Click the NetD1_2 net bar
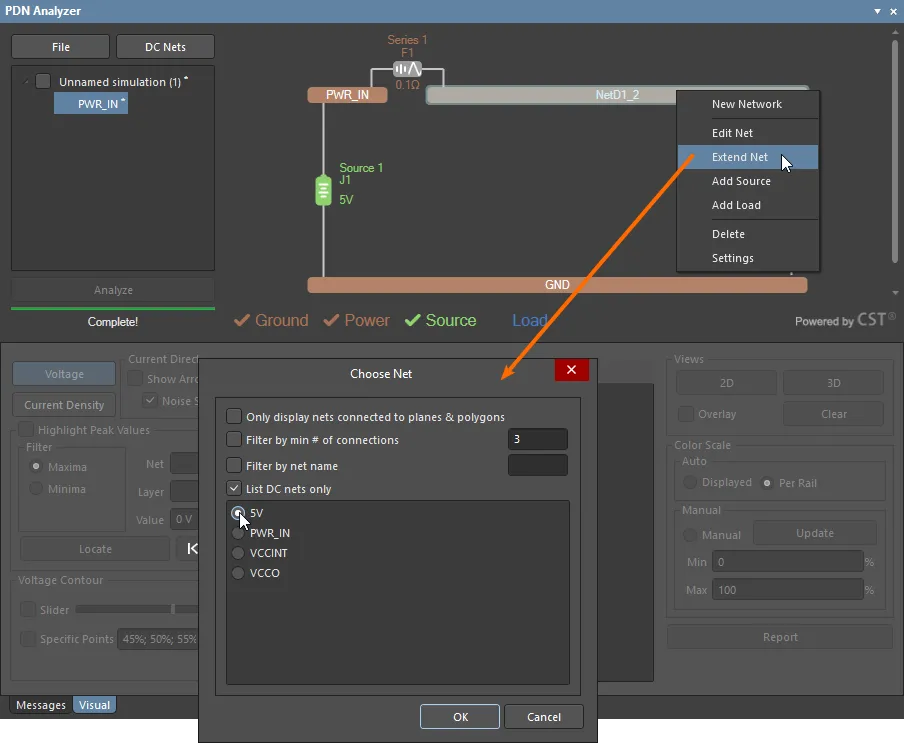This screenshot has height=743, width=904. [551, 95]
